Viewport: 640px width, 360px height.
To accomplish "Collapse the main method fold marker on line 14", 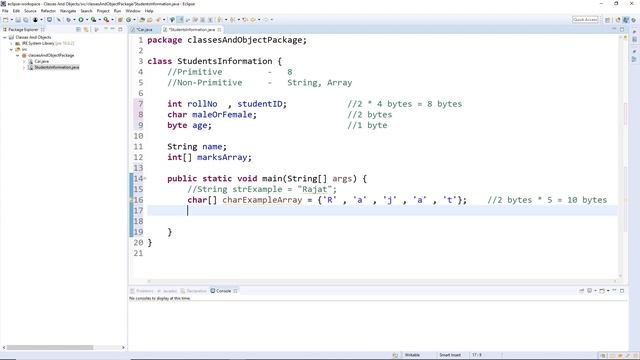I will tap(145, 178).
